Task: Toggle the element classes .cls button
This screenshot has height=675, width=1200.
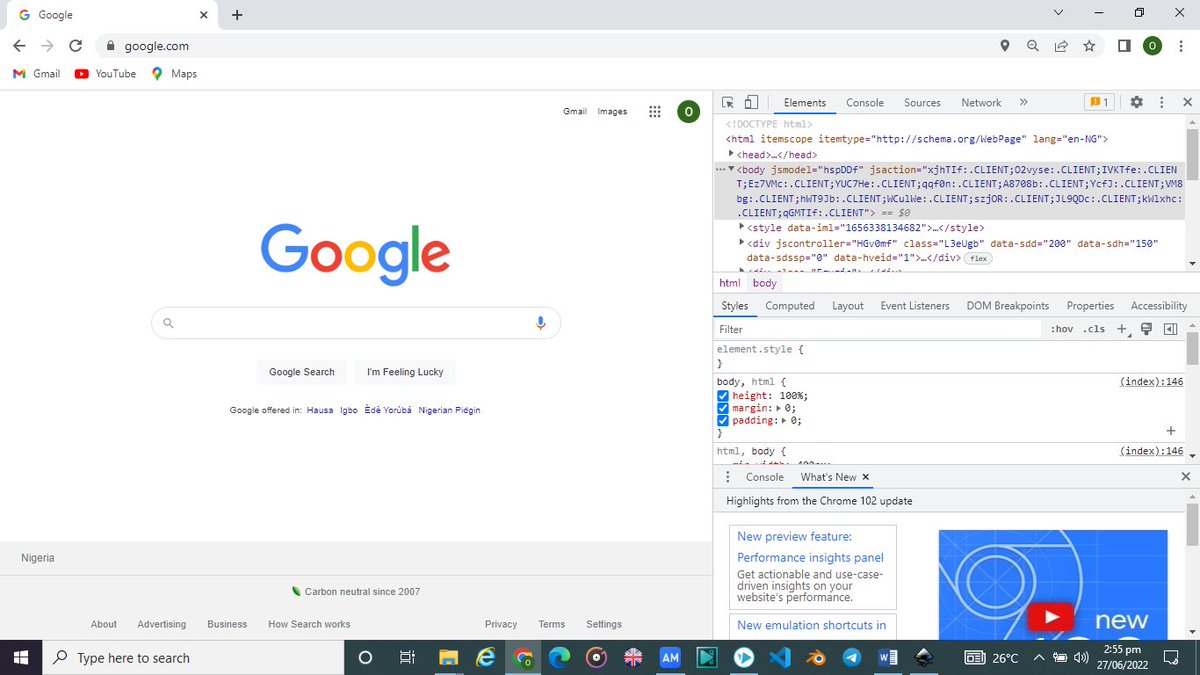Action: pyautogui.click(x=1095, y=329)
